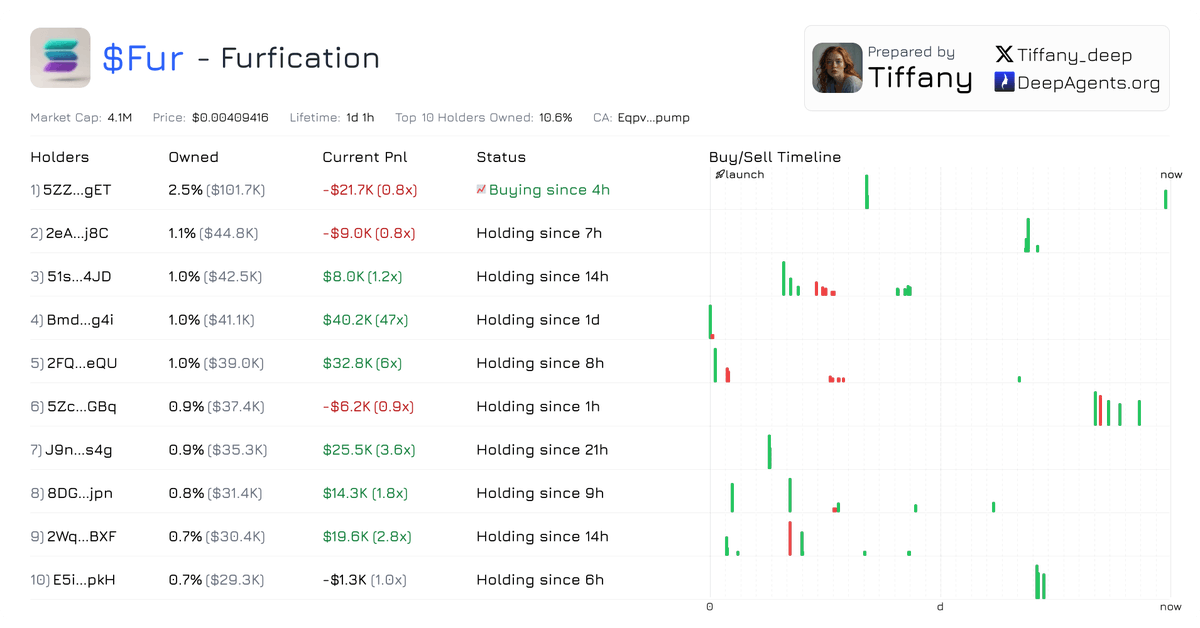Viewport: 1200px width, 628px height.
Task: Click the $Fur ticker title
Action: pos(143,58)
